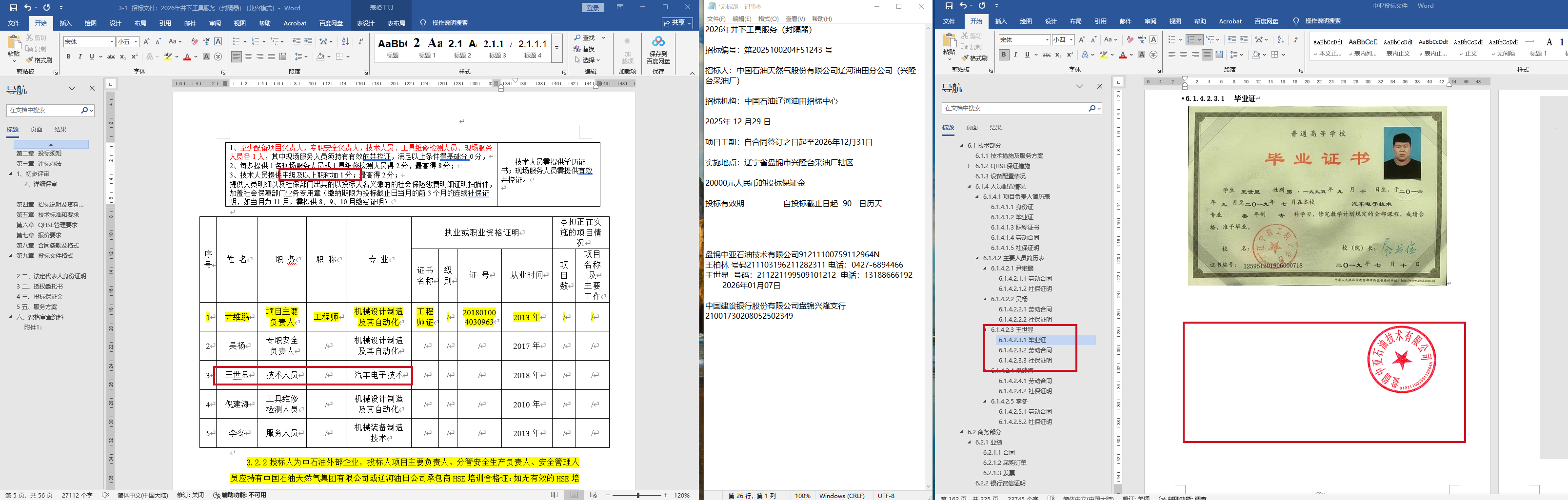Switch to 页面 tab in 中亚投标文件 navigation pane
This screenshot has height=500, width=1568.
point(972,127)
